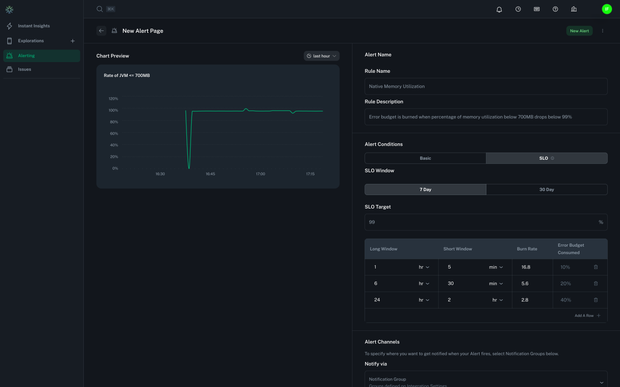Image resolution: width=620 pixels, height=387 pixels.
Task: Open notifications bell in the top bar
Action: 499,9
